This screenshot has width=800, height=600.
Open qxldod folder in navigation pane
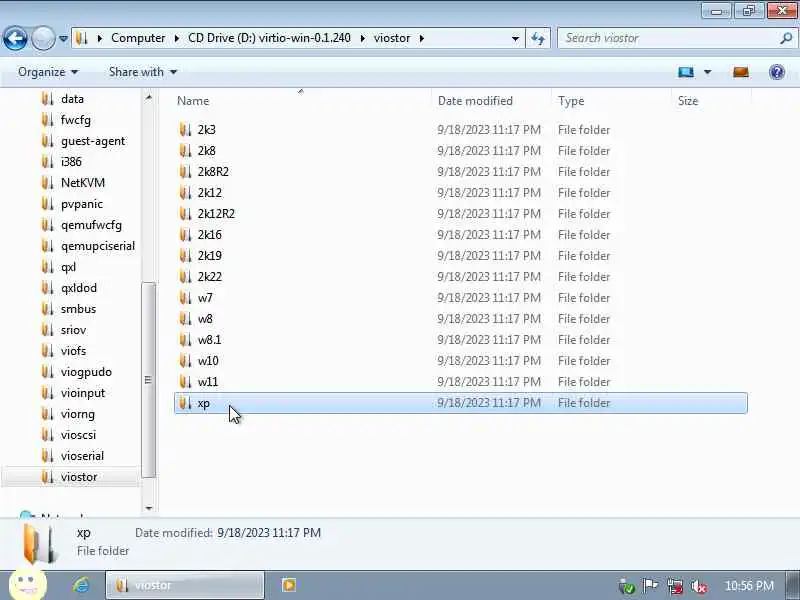tap(79, 288)
